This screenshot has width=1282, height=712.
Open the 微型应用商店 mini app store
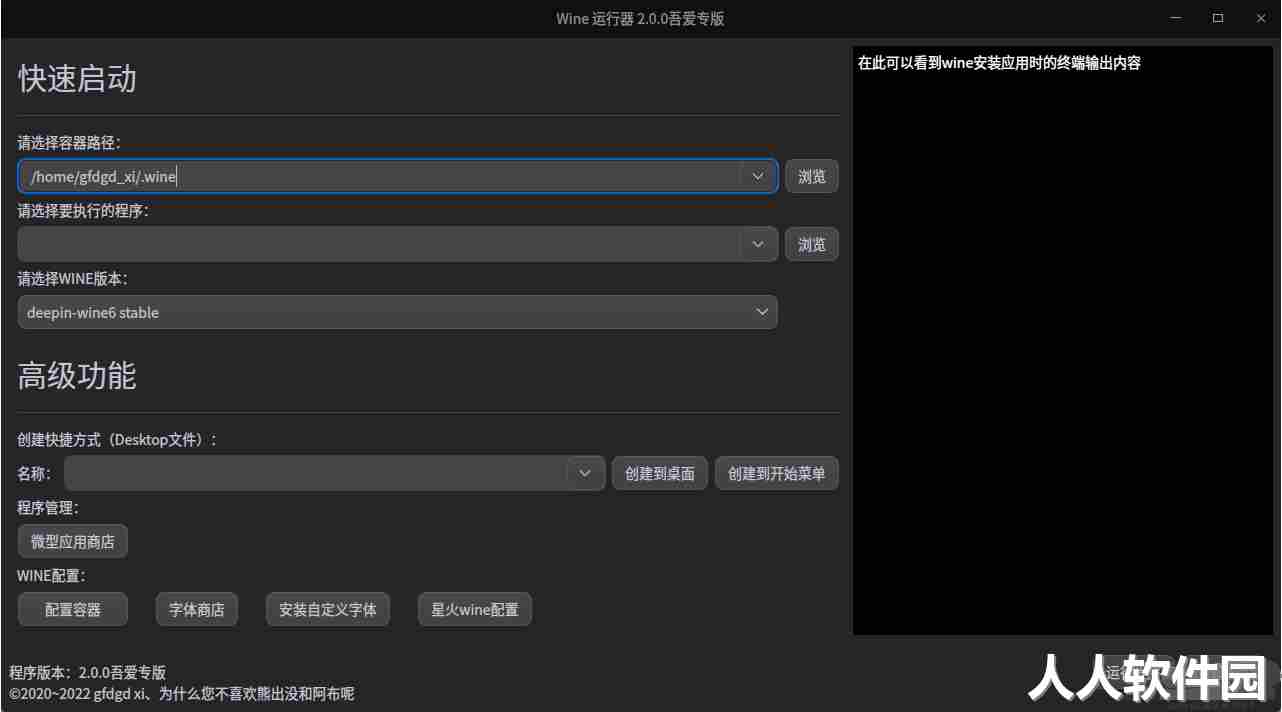73,541
